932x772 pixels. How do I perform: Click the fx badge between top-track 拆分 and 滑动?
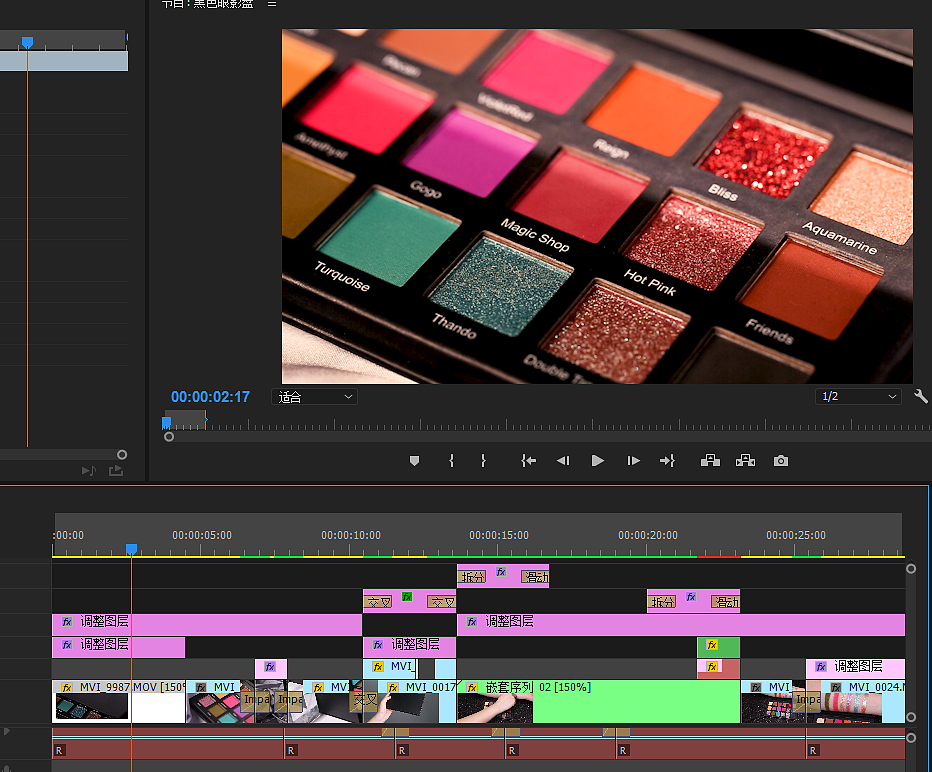[501, 572]
